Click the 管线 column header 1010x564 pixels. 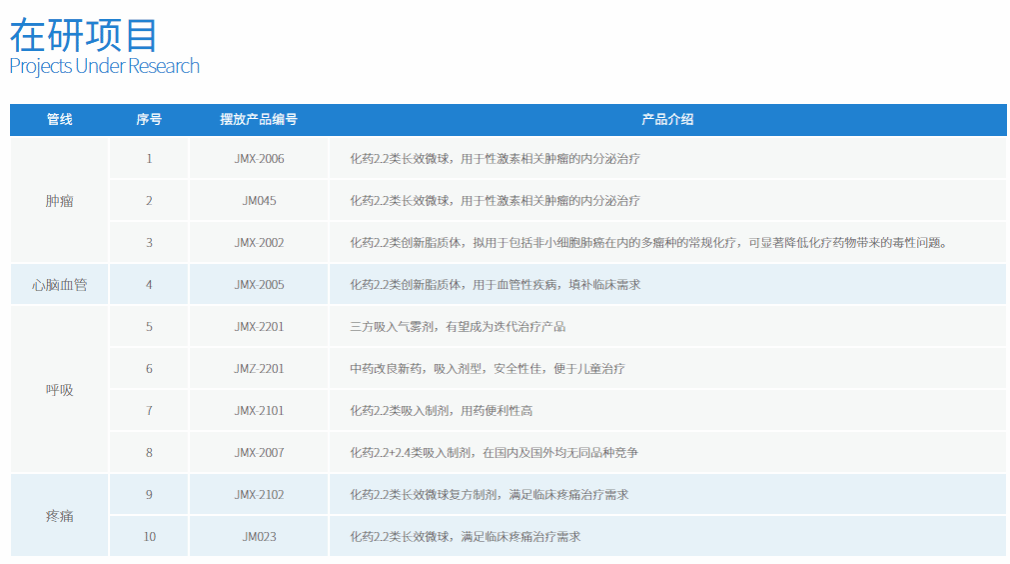(60, 119)
